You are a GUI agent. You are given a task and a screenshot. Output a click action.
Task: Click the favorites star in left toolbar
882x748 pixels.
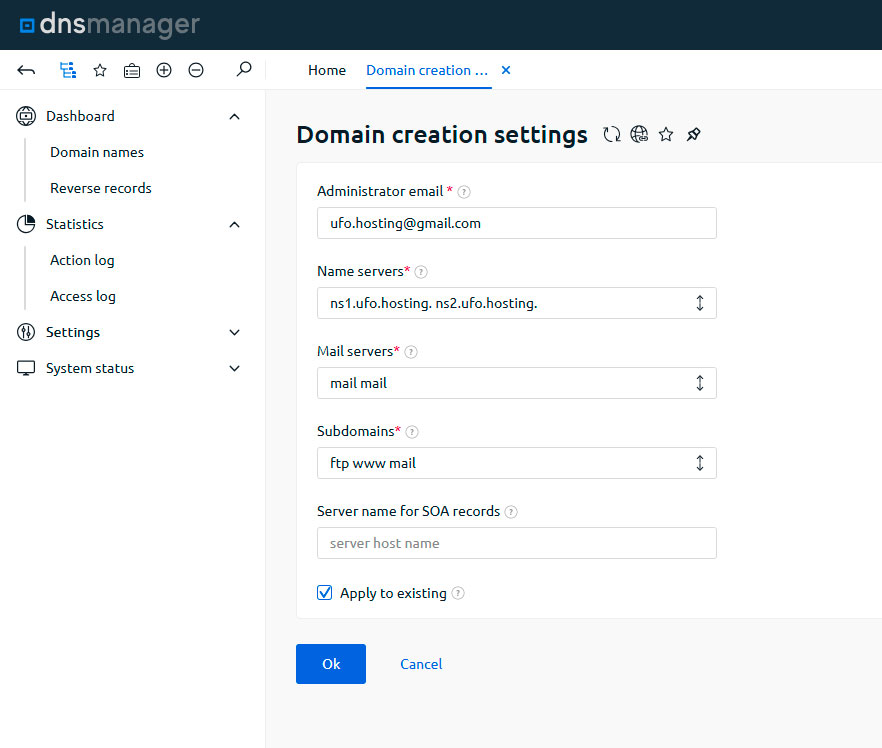coord(100,70)
